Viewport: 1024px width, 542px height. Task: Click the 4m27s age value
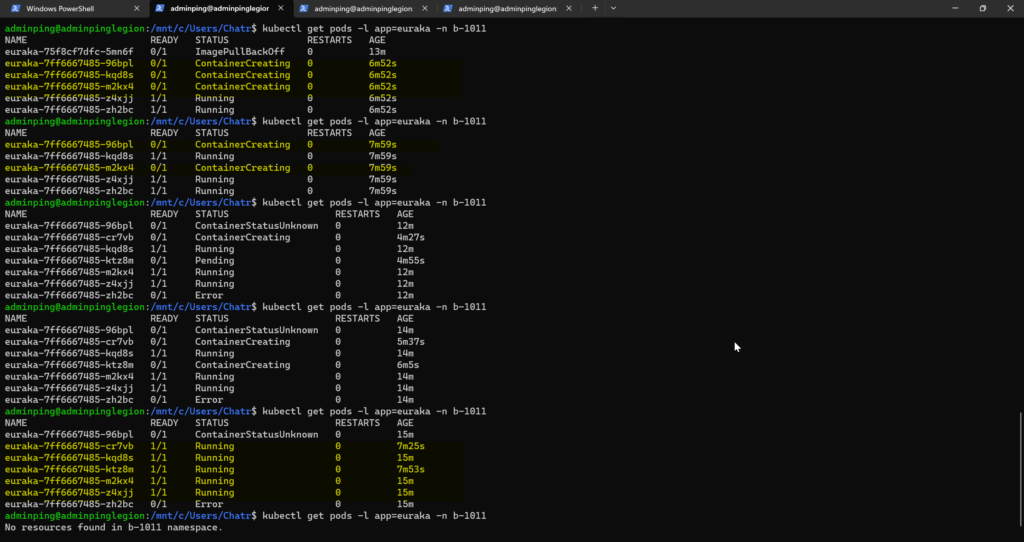(x=410, y=237)
